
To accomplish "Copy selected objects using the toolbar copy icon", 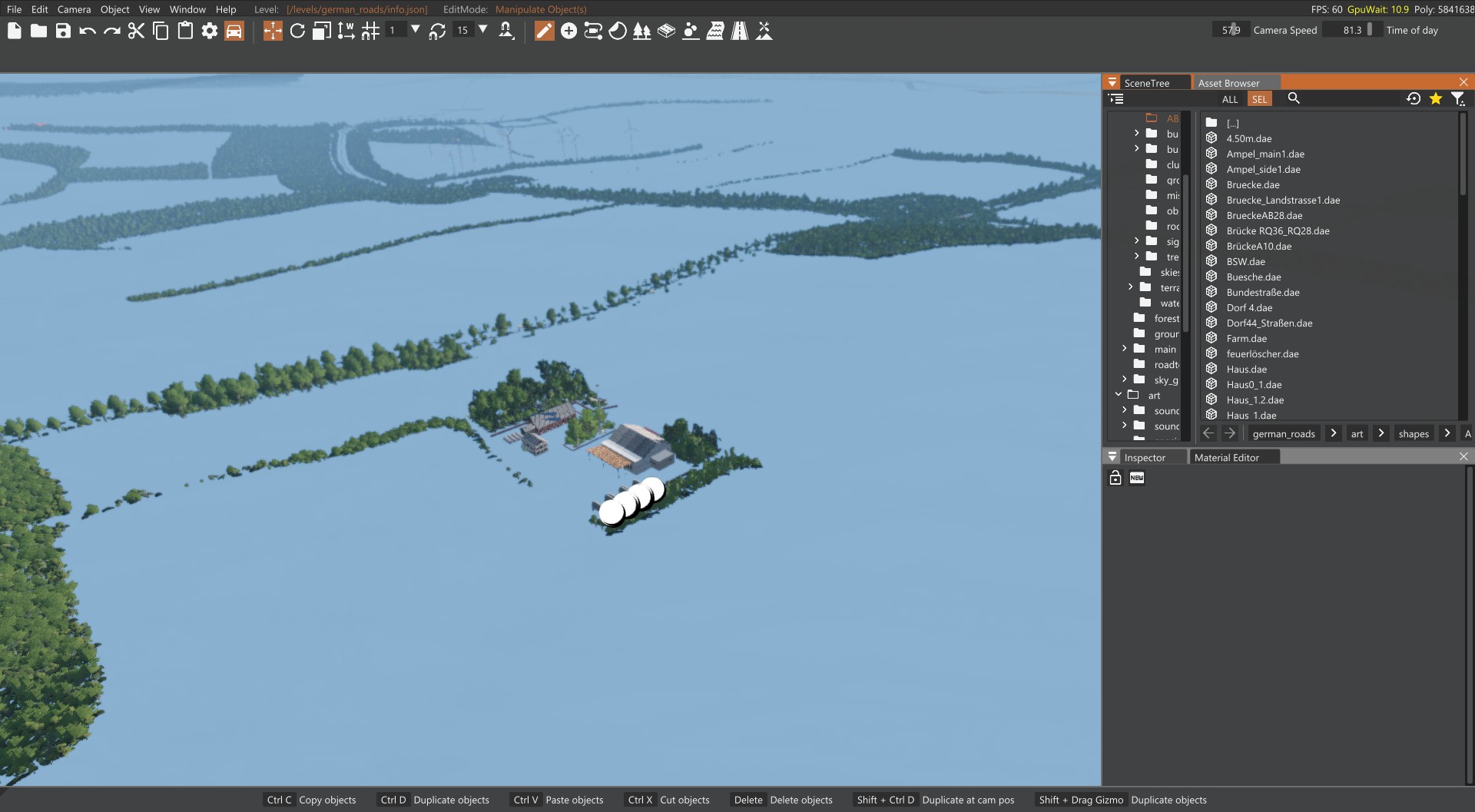I will pyautogui.click(x=161, y=31).
